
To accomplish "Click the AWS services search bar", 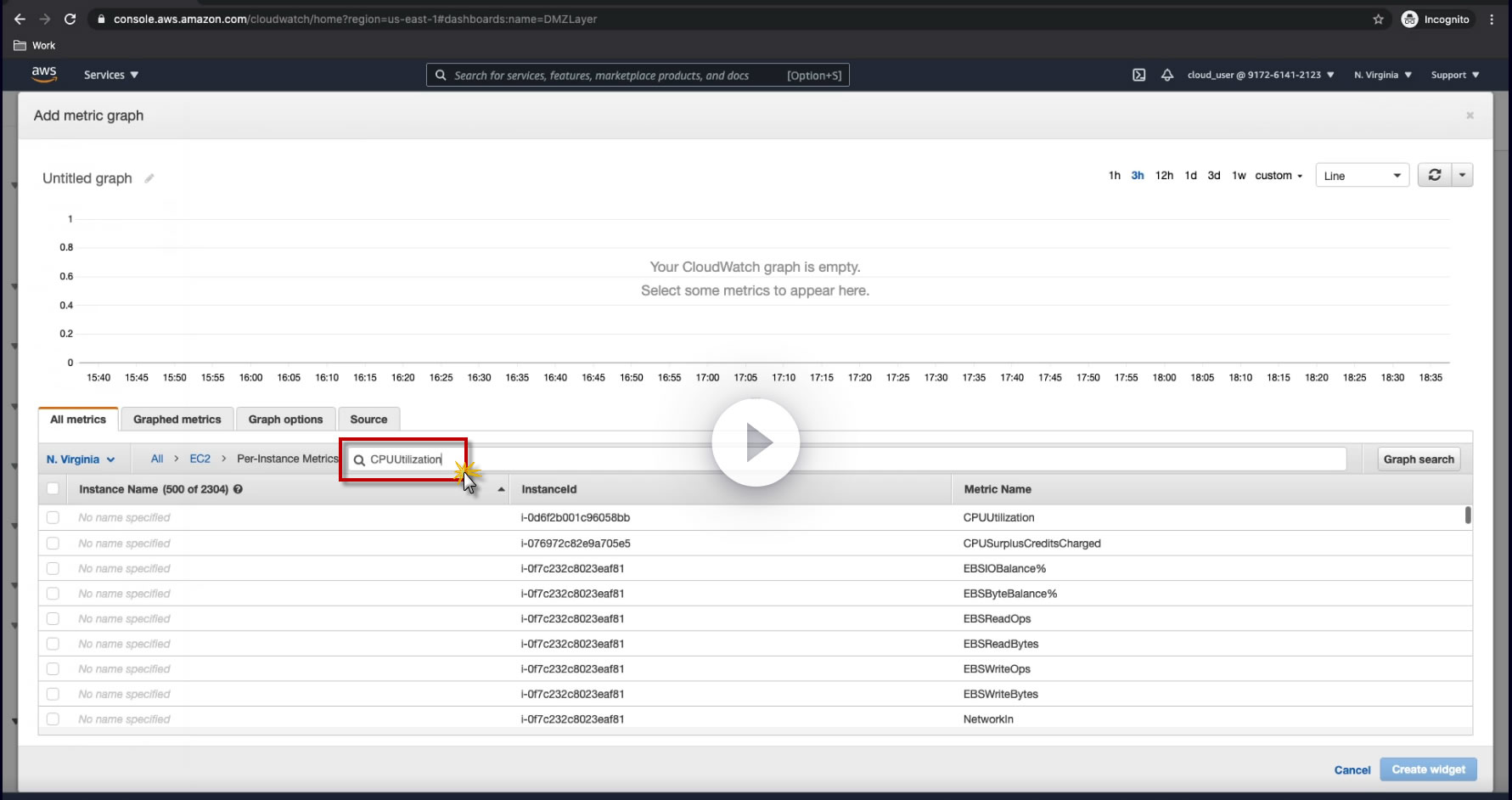I will click(x=638, y=75).
